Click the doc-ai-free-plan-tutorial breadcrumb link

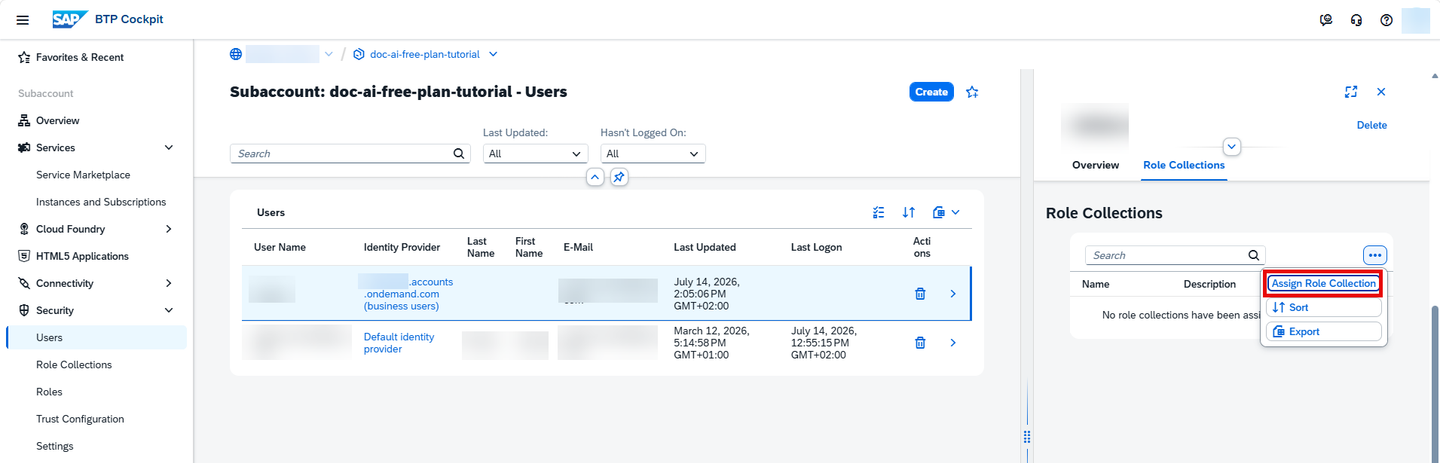[x=425, y=54]
